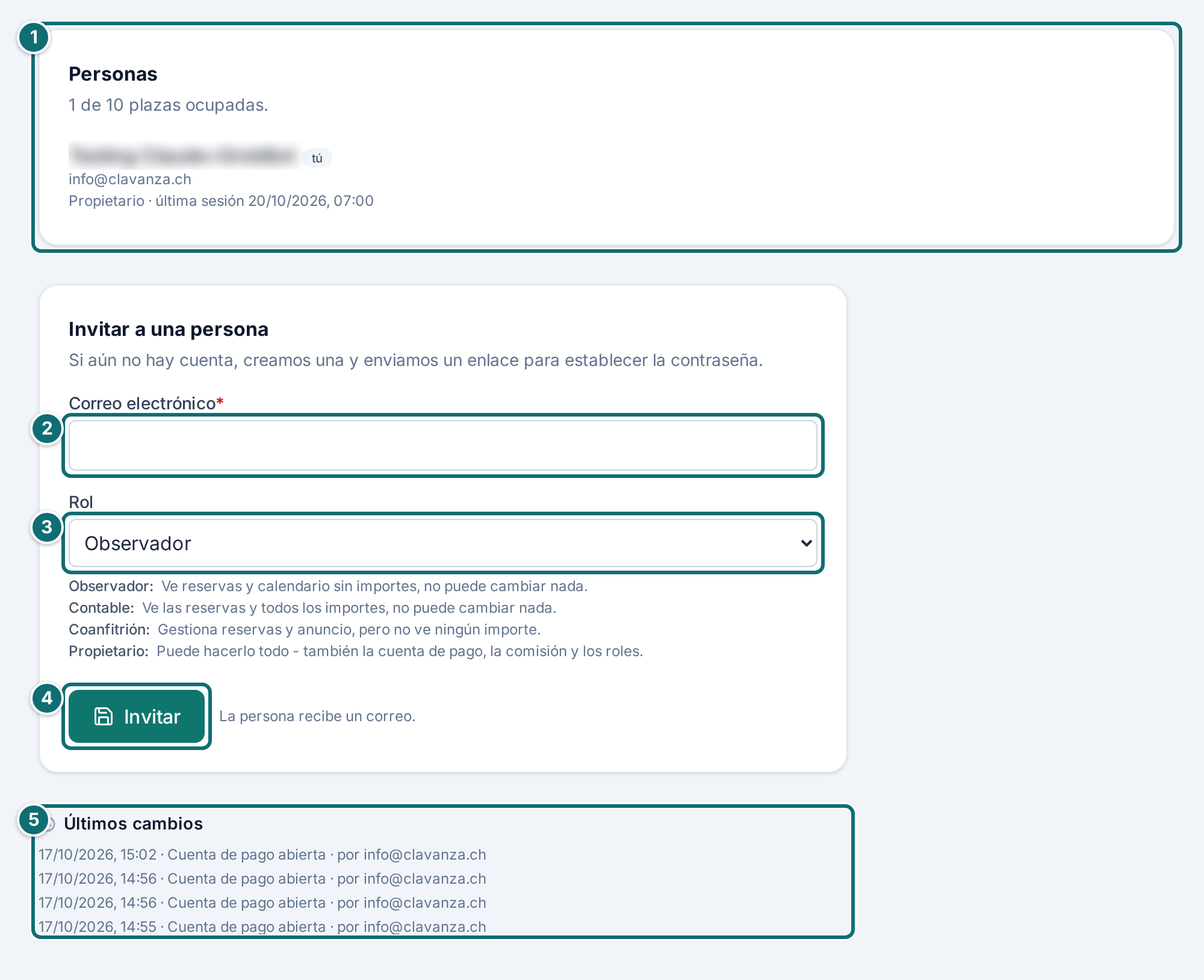Click the Contable role description line

(312, 608)
